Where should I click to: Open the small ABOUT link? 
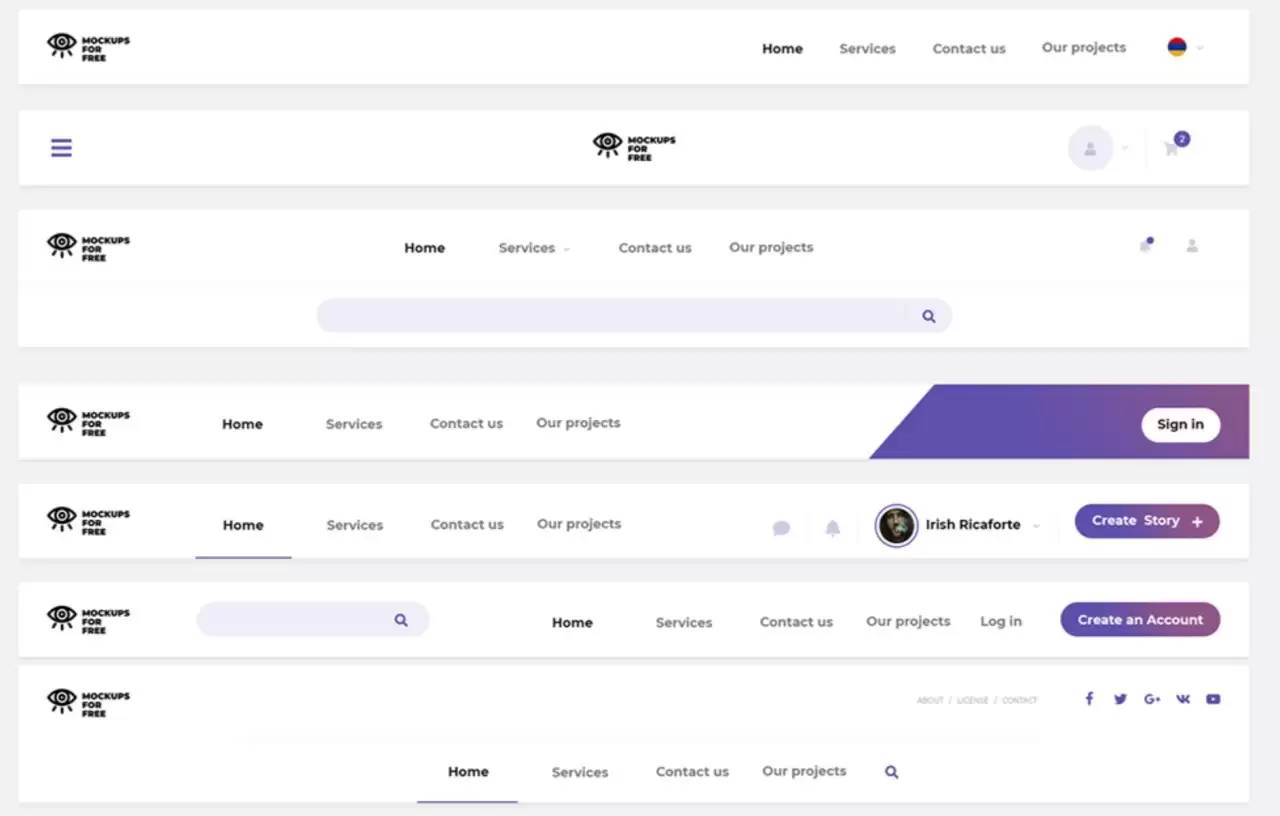click(930, 700)
